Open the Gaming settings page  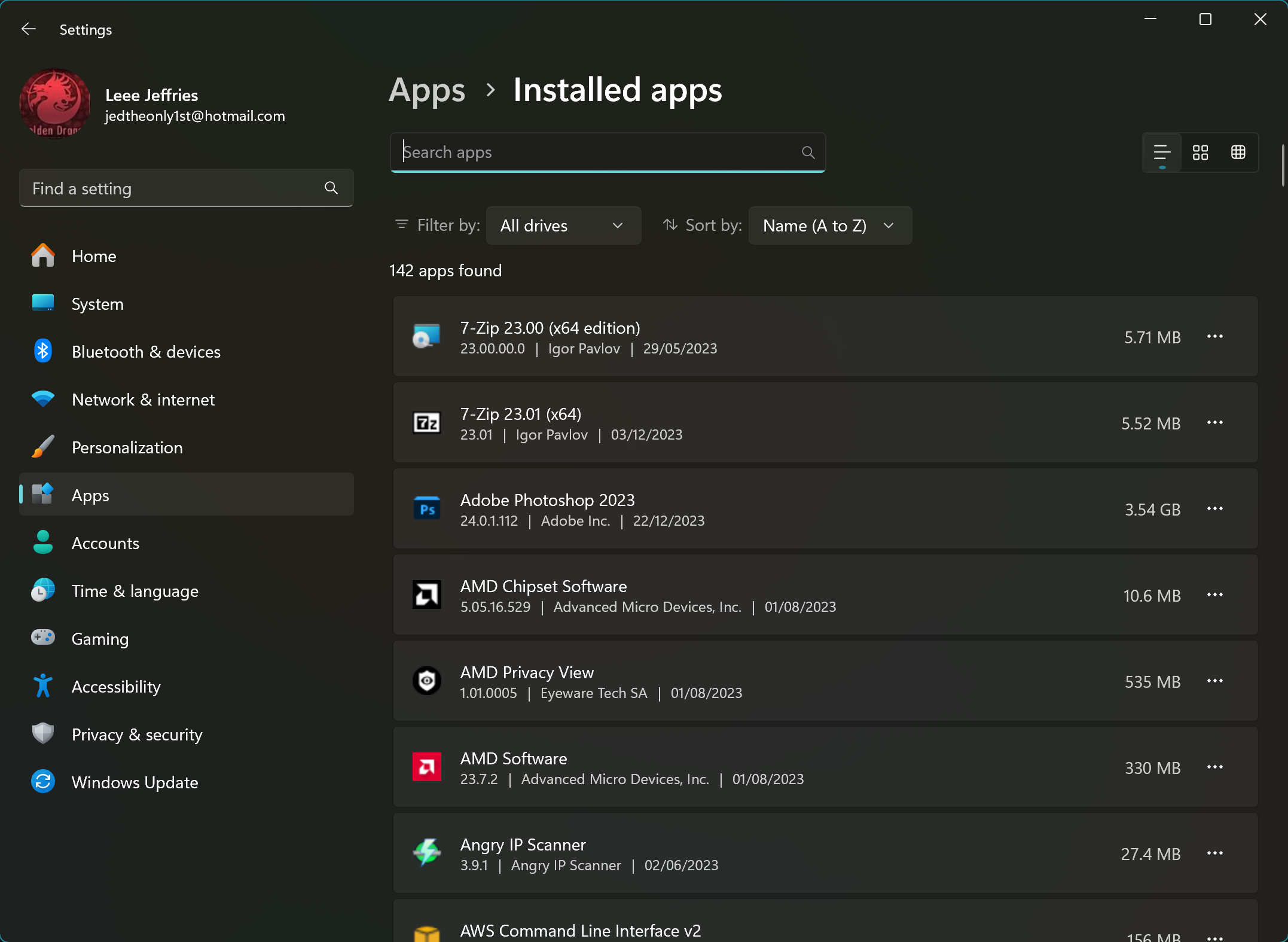tap(186, 639)
